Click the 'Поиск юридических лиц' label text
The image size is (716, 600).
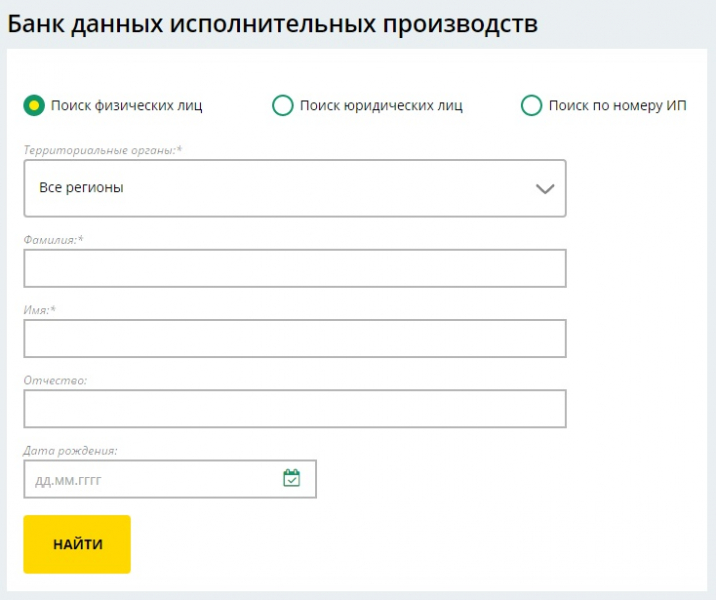coord(381,105)
